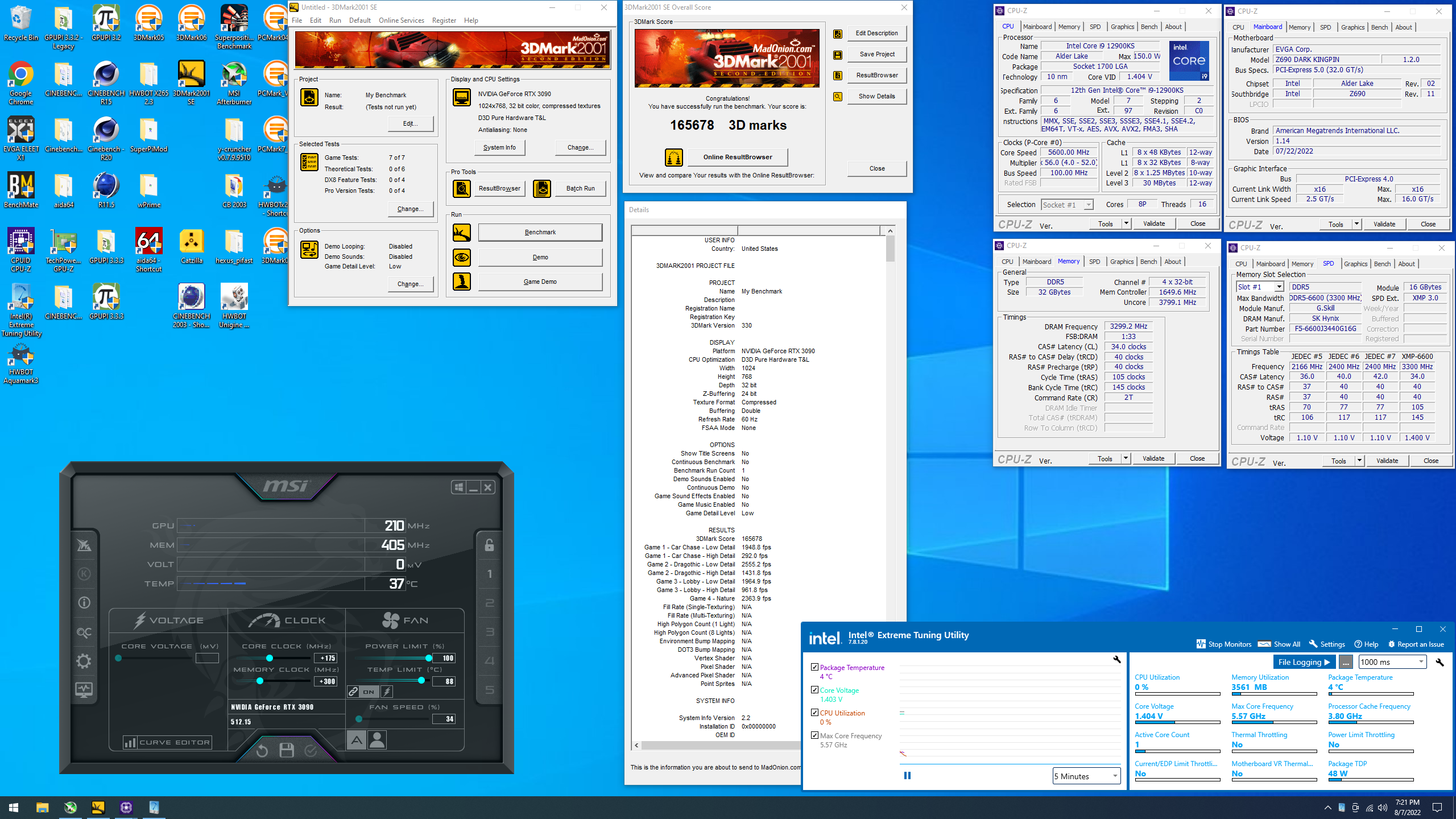The height and width of the screenshot is (819, 1456).
Task: Open the voltage-frequency Curve Editor
Action: (167, 742)
